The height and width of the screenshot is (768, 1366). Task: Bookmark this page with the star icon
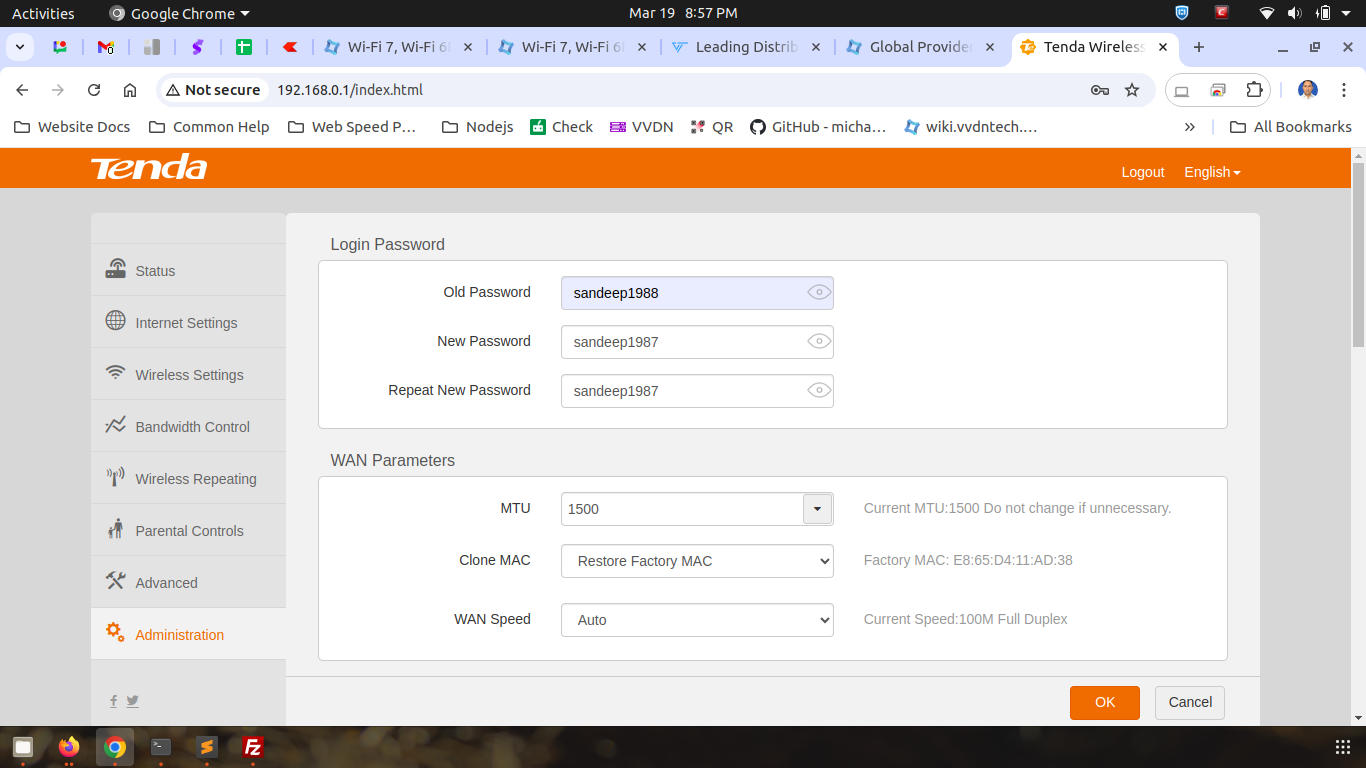point(1132,90)
